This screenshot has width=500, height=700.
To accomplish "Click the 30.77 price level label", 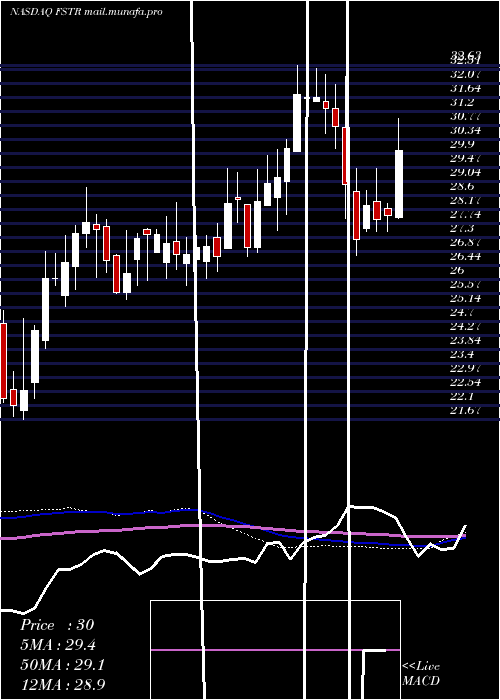I will tap(465, 117).
